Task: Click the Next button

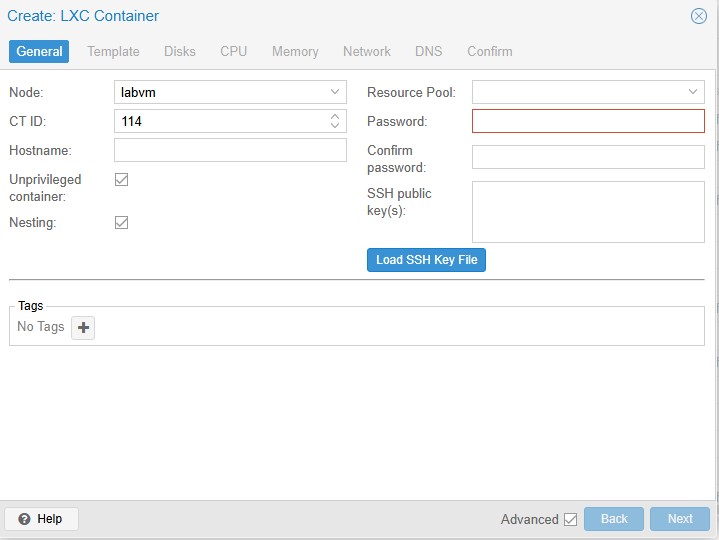Action: point(680,519)
